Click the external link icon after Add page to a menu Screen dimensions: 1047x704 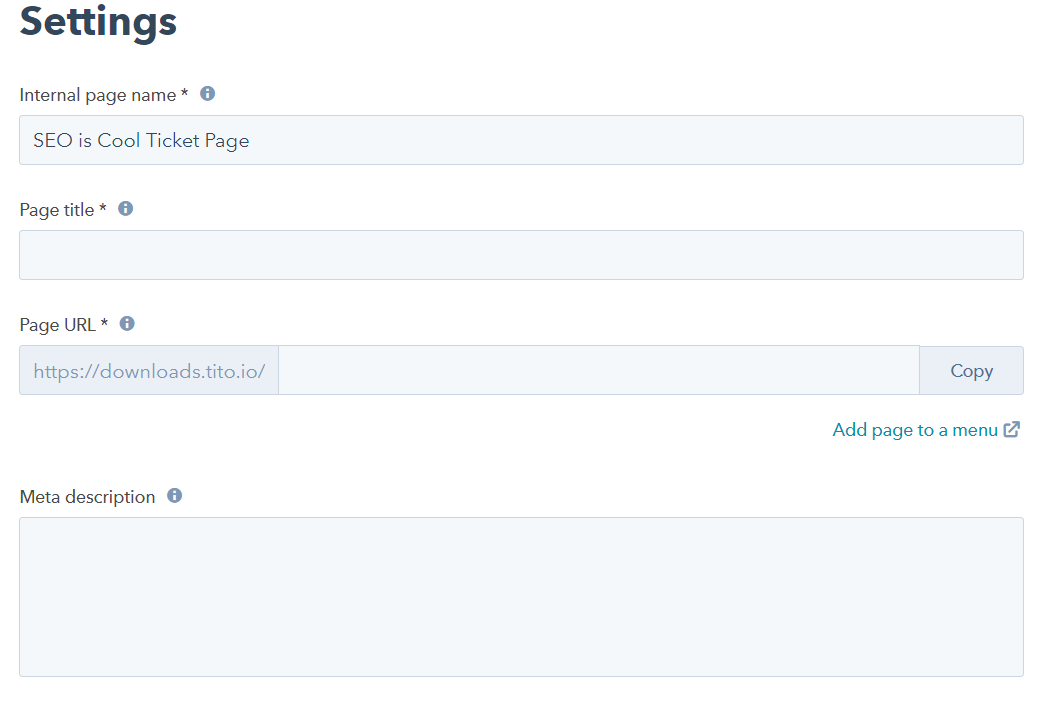pos(1012,429)
